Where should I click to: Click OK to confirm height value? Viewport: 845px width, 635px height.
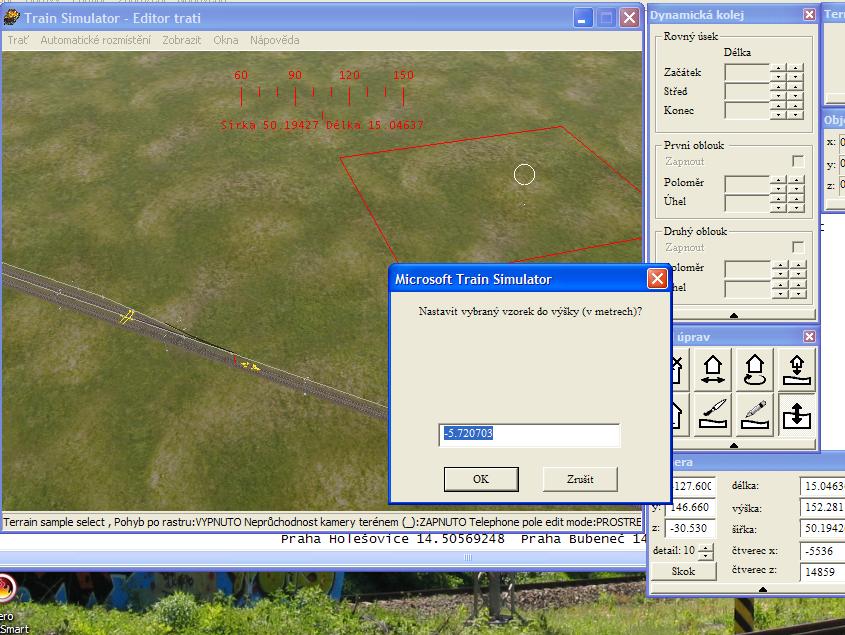(x=481, y=479)
